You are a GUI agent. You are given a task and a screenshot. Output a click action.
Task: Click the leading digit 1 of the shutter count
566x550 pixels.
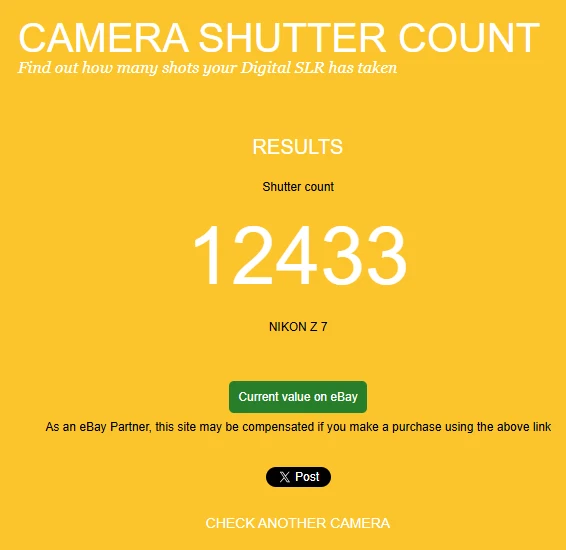tap(207, 255)
